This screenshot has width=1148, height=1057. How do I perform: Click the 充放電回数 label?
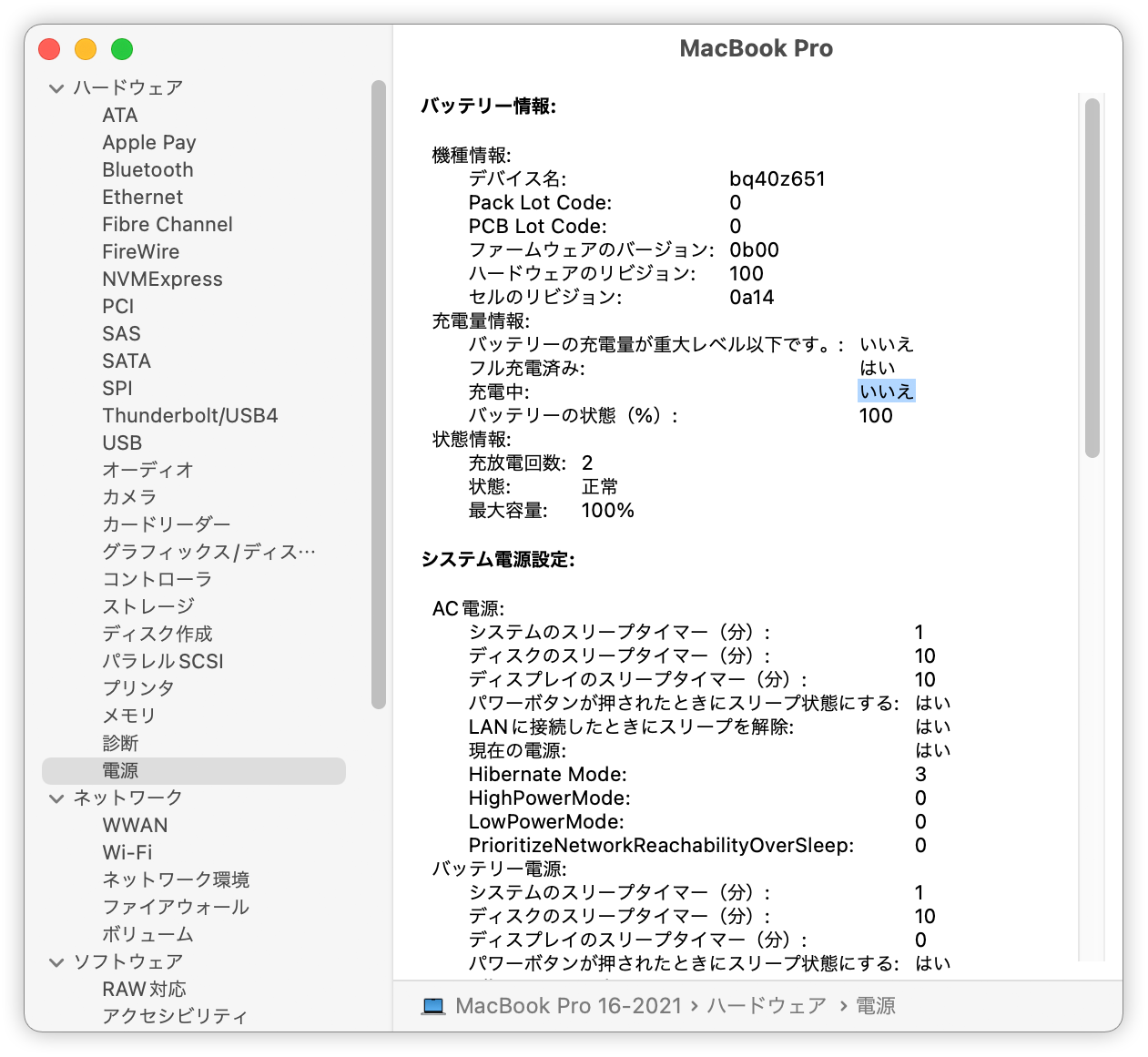[518, 463]
